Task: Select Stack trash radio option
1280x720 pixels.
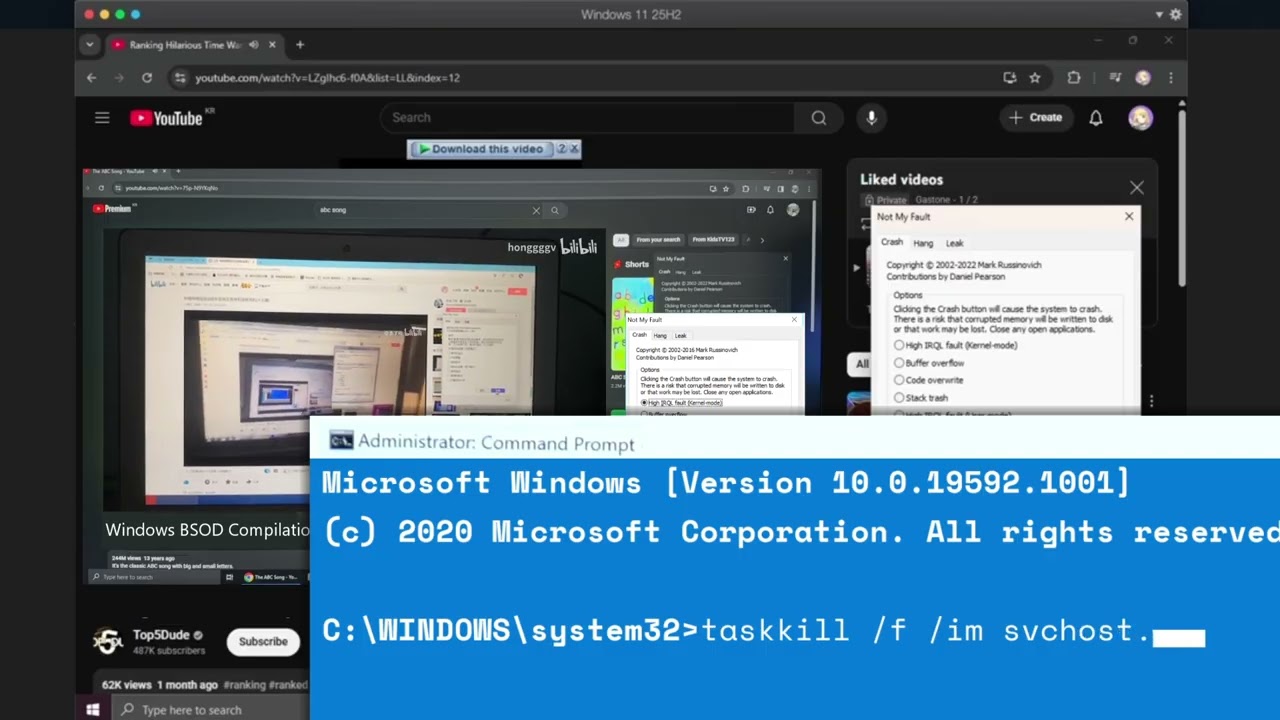Action: point(921,398)
